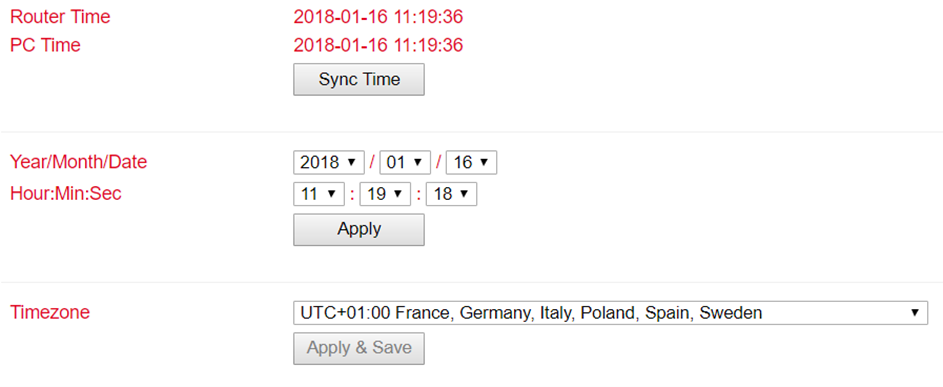The height and width of the screenshot is (387, 943).
Task: Click the Apply button under Hour:Min:Sec
Action: pyautogui.click(x=358, y=229)
